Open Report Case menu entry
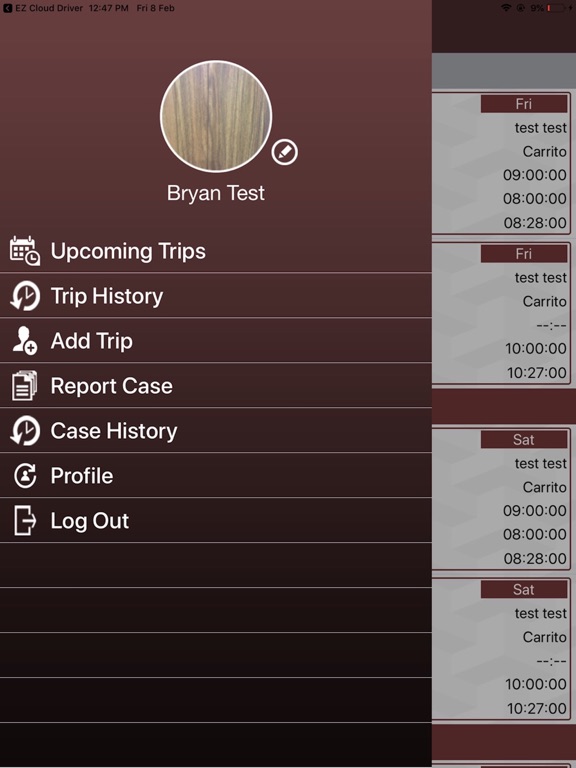 [216, 385]
